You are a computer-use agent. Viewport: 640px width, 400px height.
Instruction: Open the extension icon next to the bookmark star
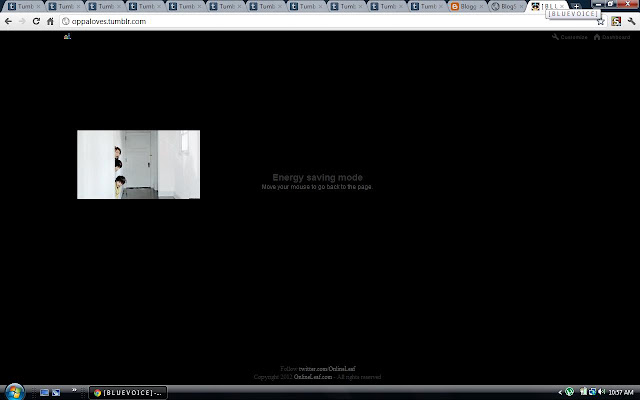click(x=616, y=21)
